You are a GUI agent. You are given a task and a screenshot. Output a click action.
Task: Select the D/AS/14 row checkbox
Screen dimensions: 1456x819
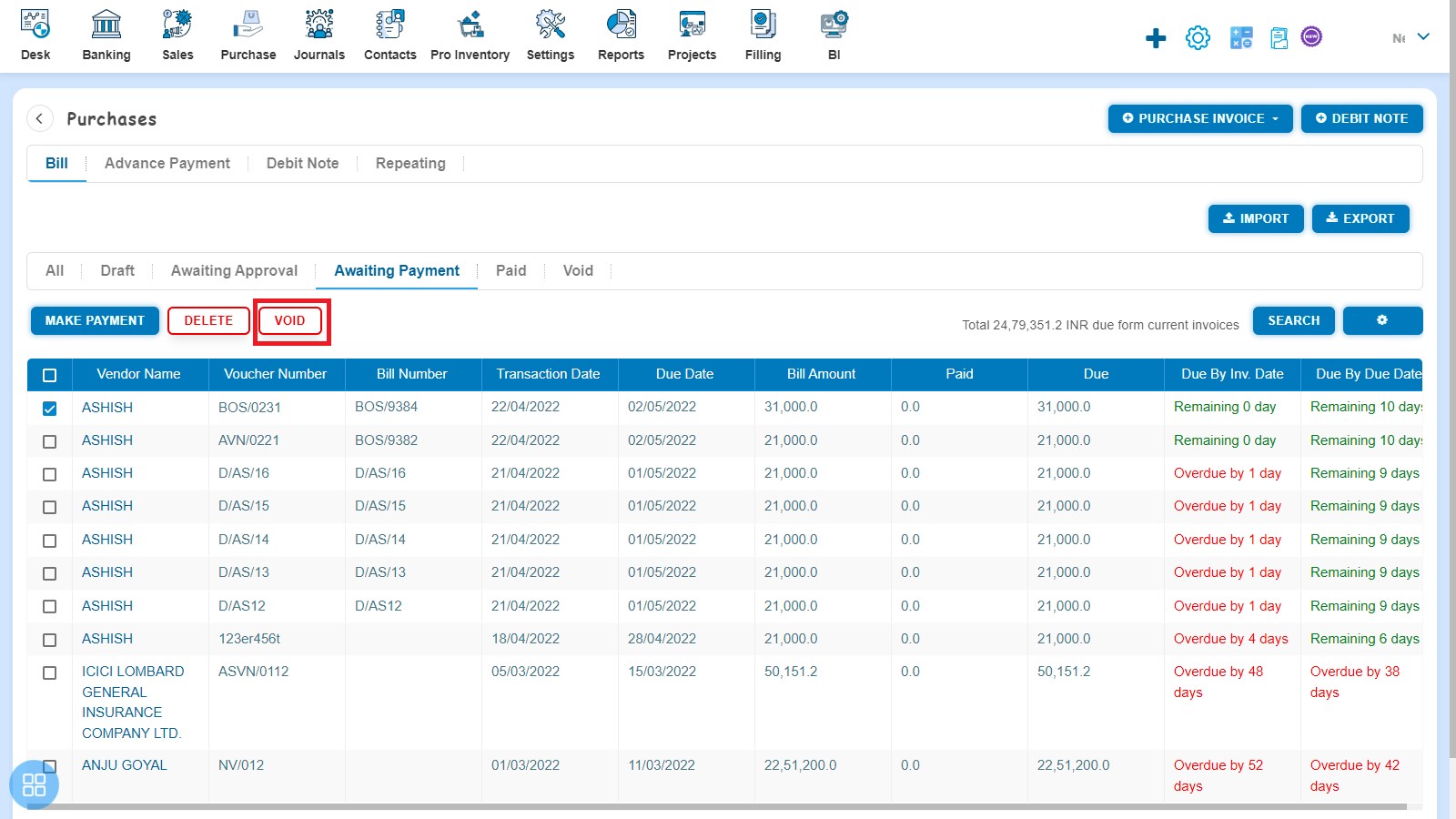point(50,541)
